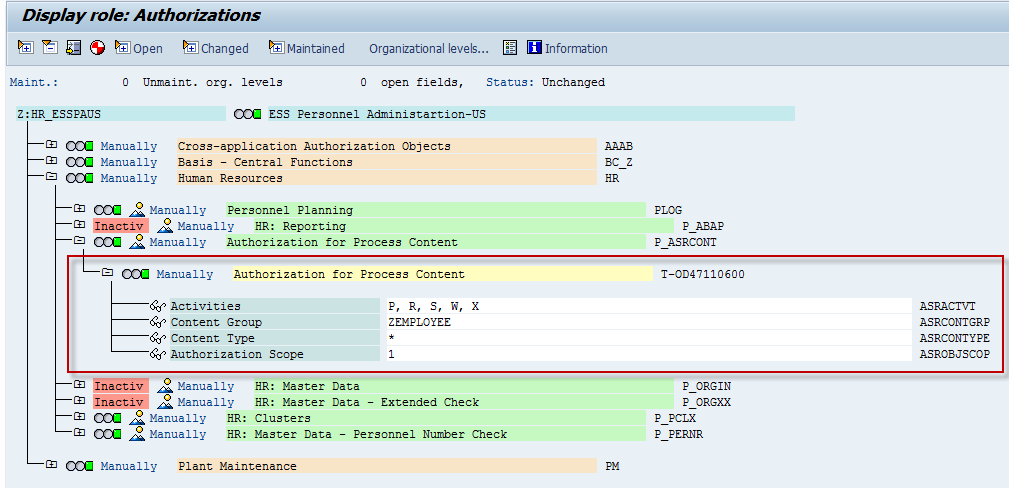Image resolution: width=1009 pixels, height=488 pixels.
Task: Click the ASRCONTGRP field name
Action: click(955, 323)
